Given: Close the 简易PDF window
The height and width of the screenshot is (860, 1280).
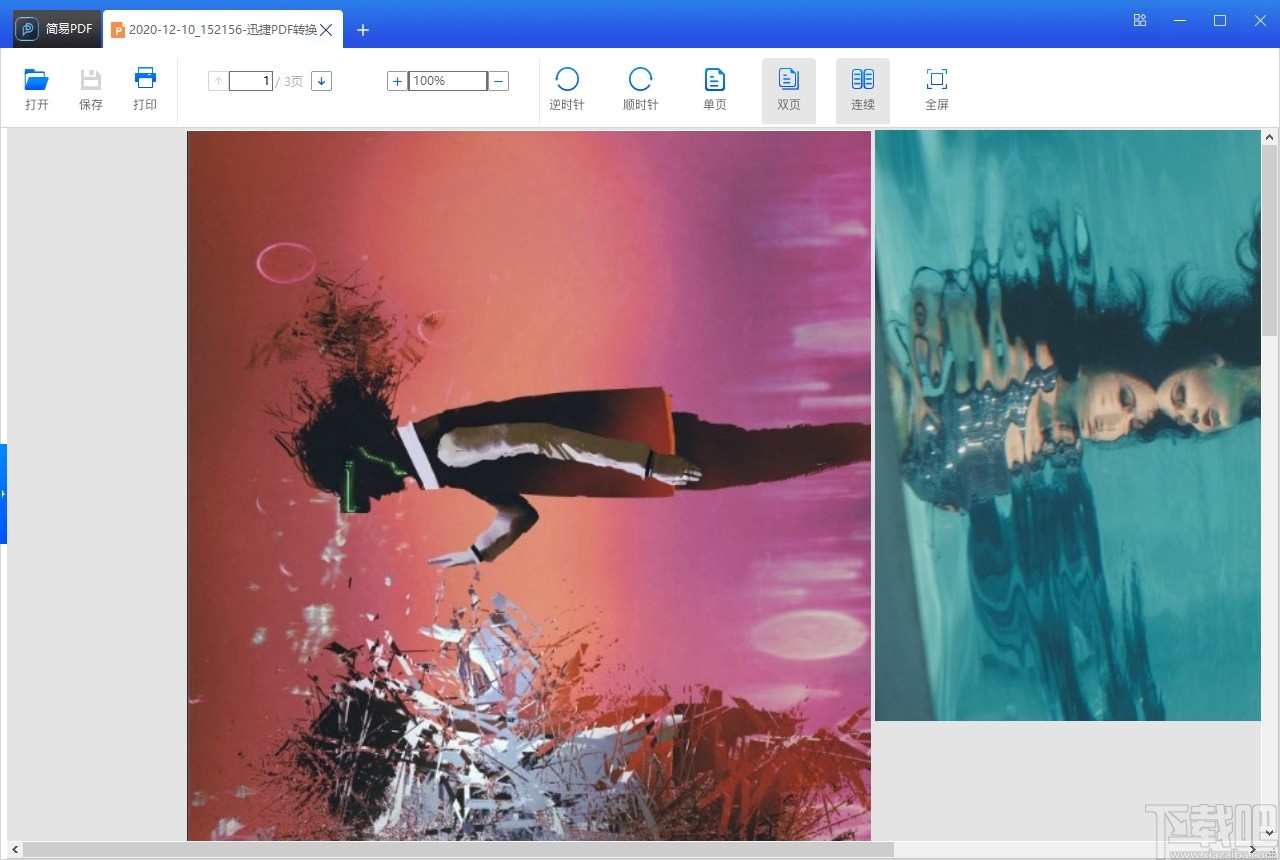Looking at the screenshot, I should tap(1258, 20).
